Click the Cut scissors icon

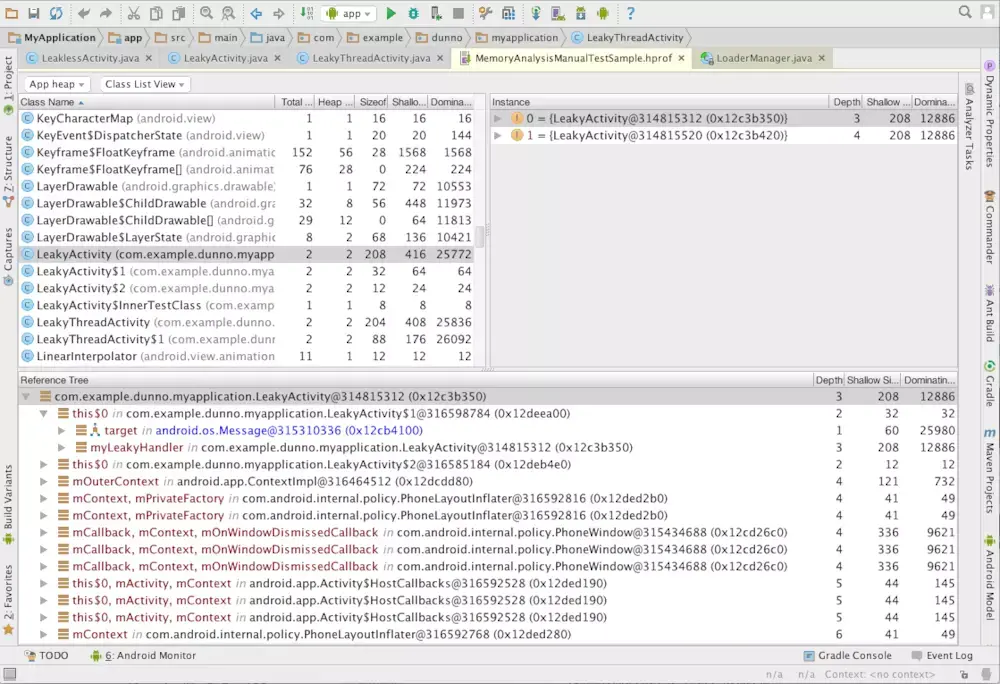[x=133, y=13]
